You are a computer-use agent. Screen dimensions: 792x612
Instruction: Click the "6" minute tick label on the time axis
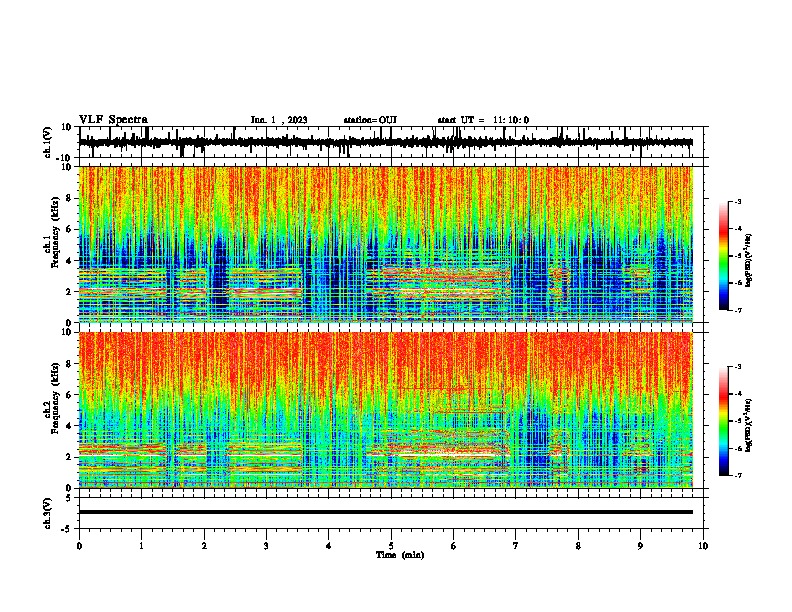pyautogui.click(x=454, y=546)
